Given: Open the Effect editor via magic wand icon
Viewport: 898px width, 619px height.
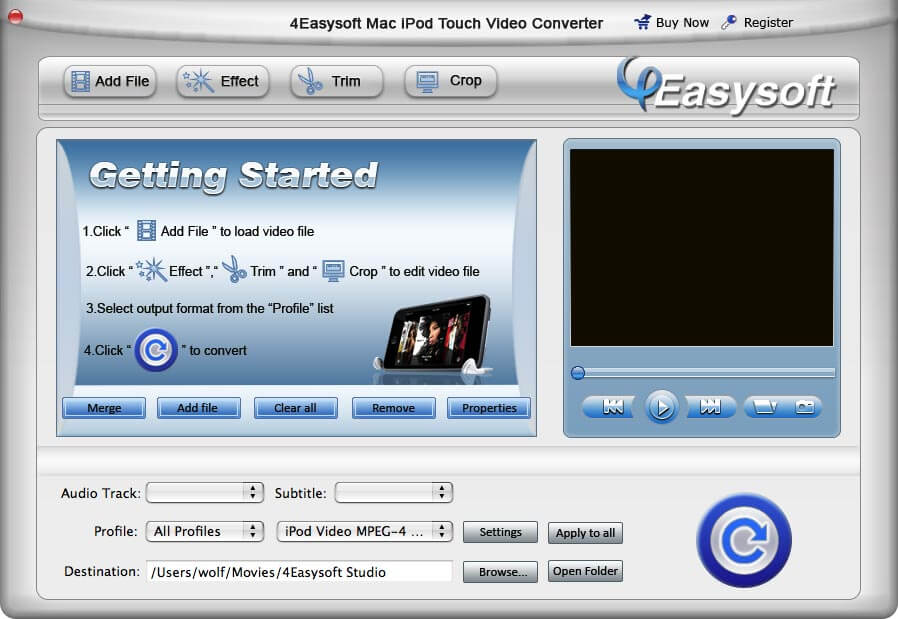Looking at the screenshot, I should 200,81.
